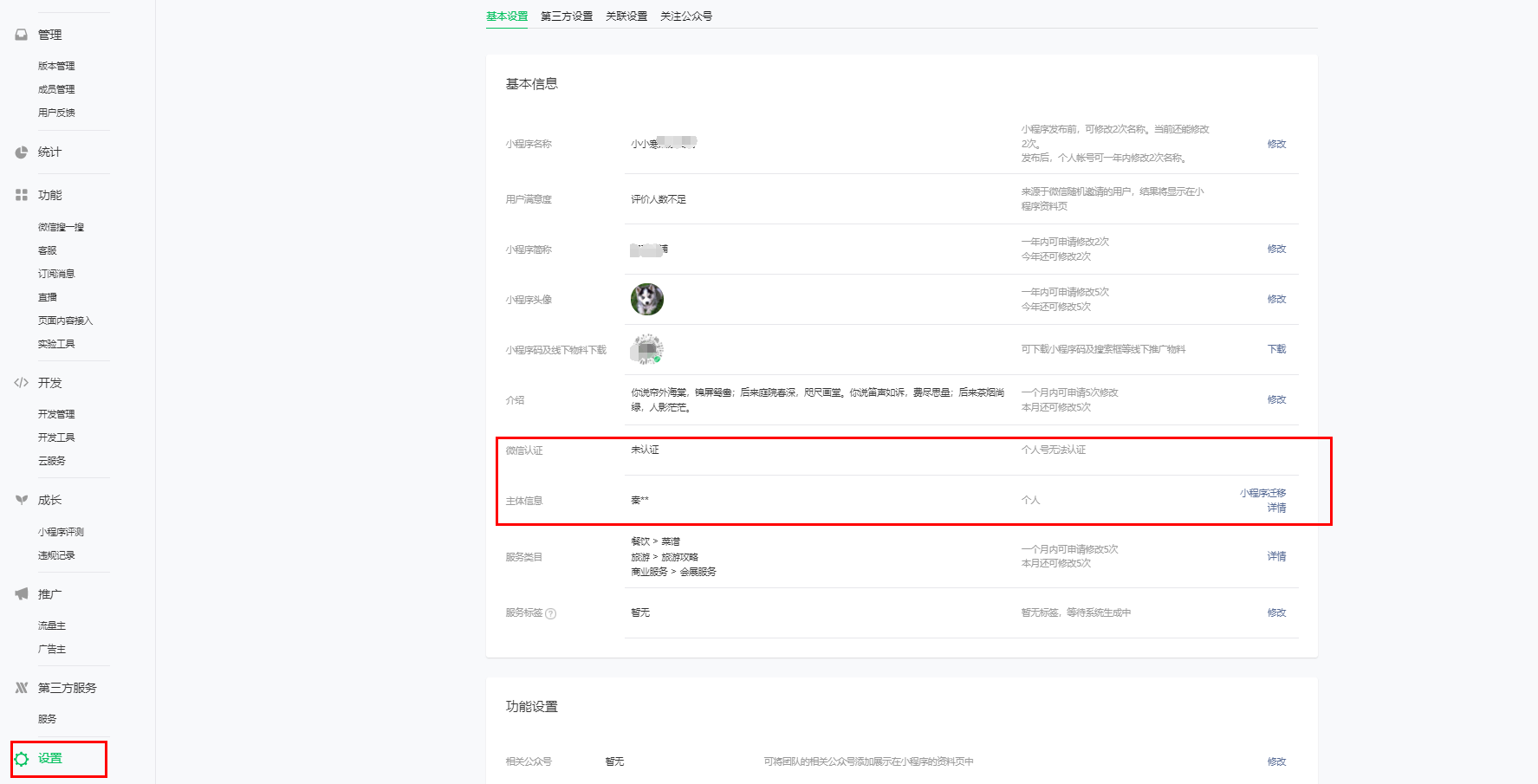Open the 关联设置 tab

pos(626,16)
